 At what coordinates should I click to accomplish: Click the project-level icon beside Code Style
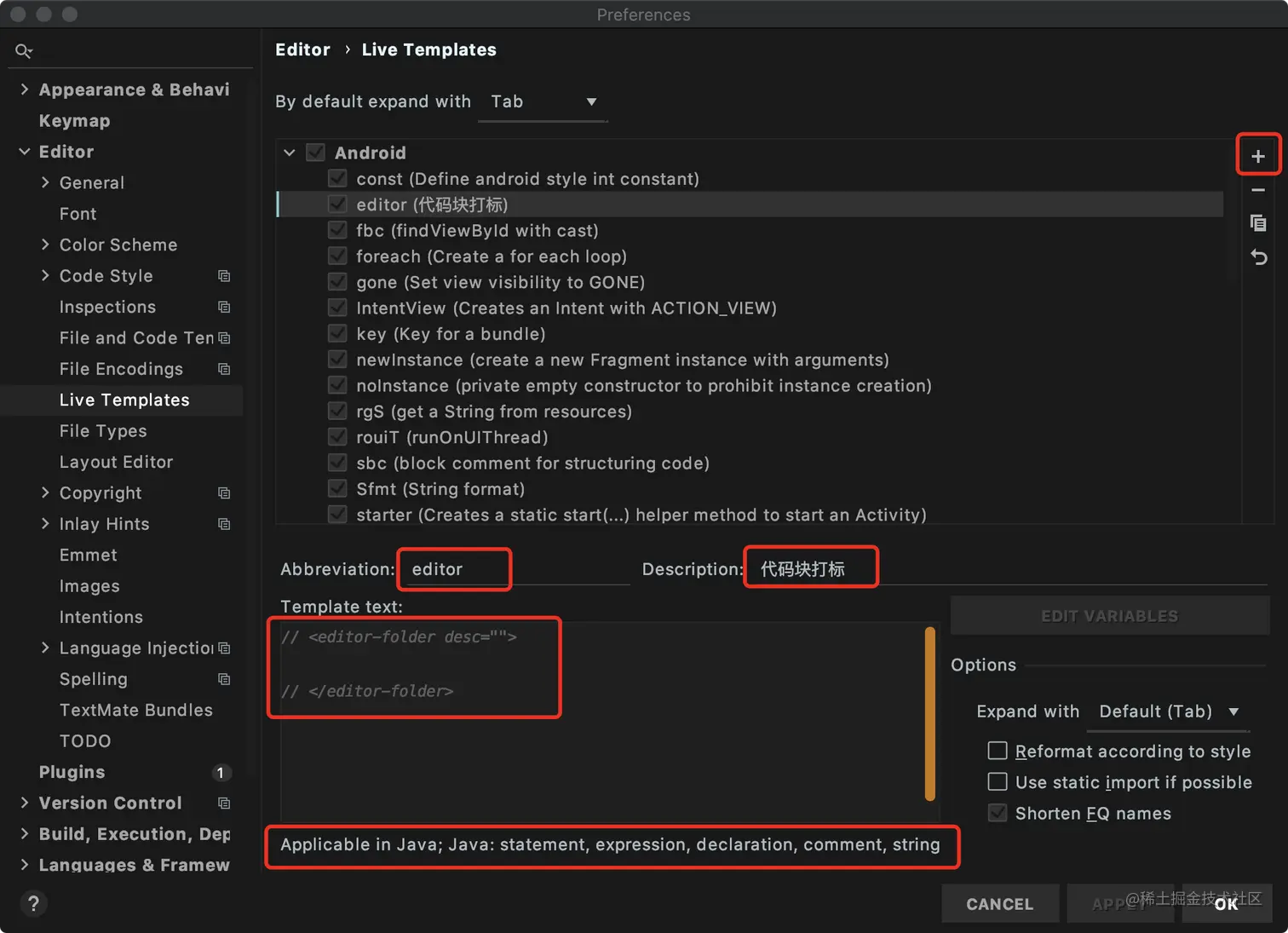[x=224, y=276]
